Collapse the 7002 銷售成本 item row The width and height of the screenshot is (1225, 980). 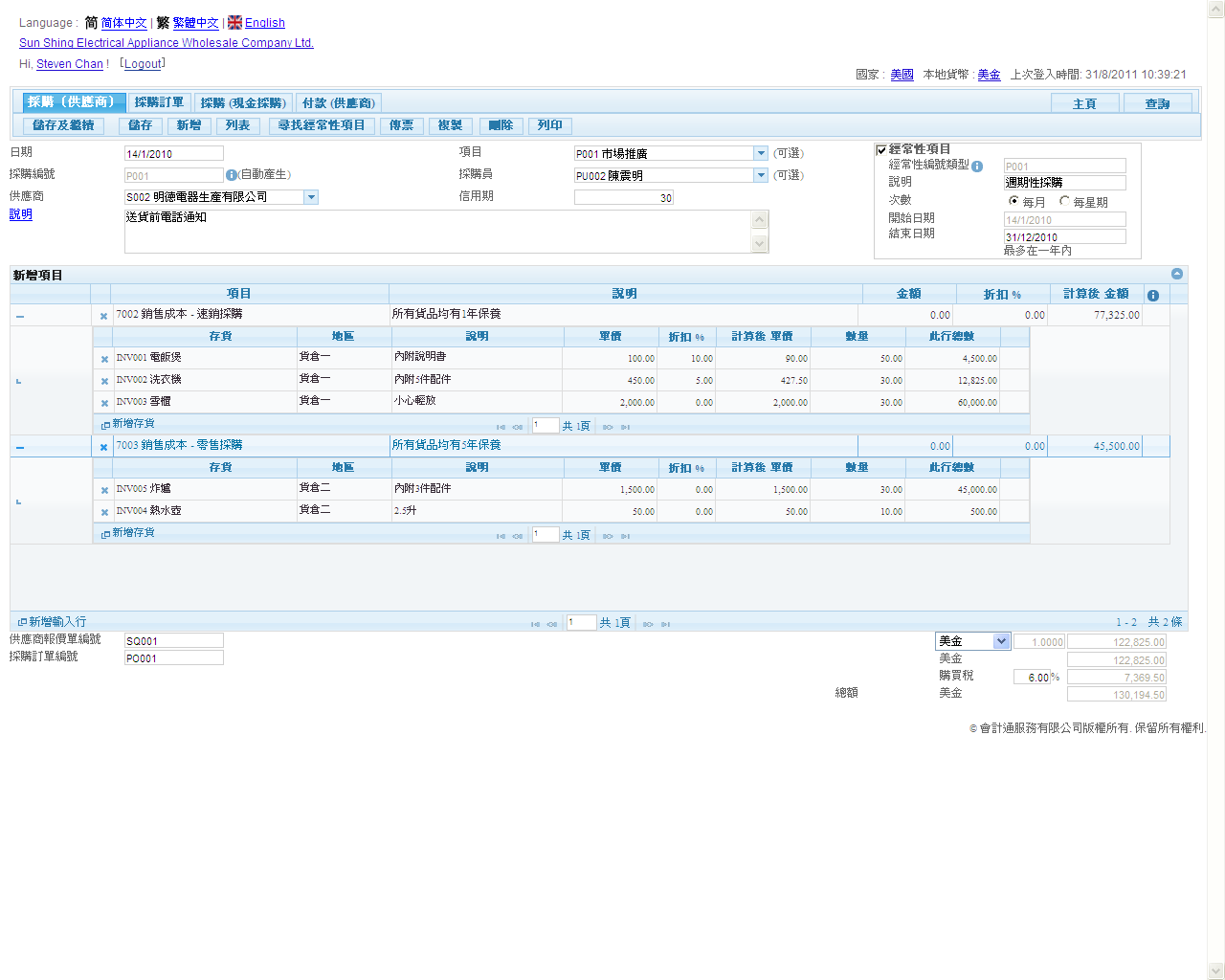tap(20, 316)
